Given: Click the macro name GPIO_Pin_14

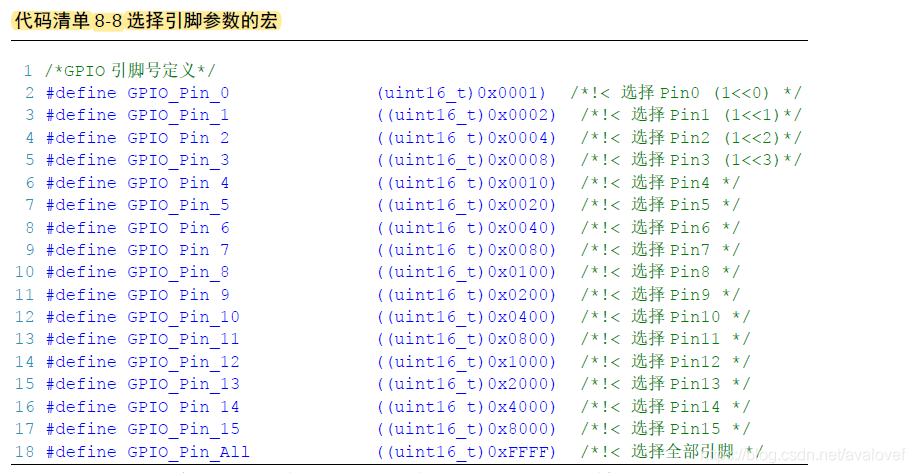Looking at the screenshot, I should [x=184, y=407].
